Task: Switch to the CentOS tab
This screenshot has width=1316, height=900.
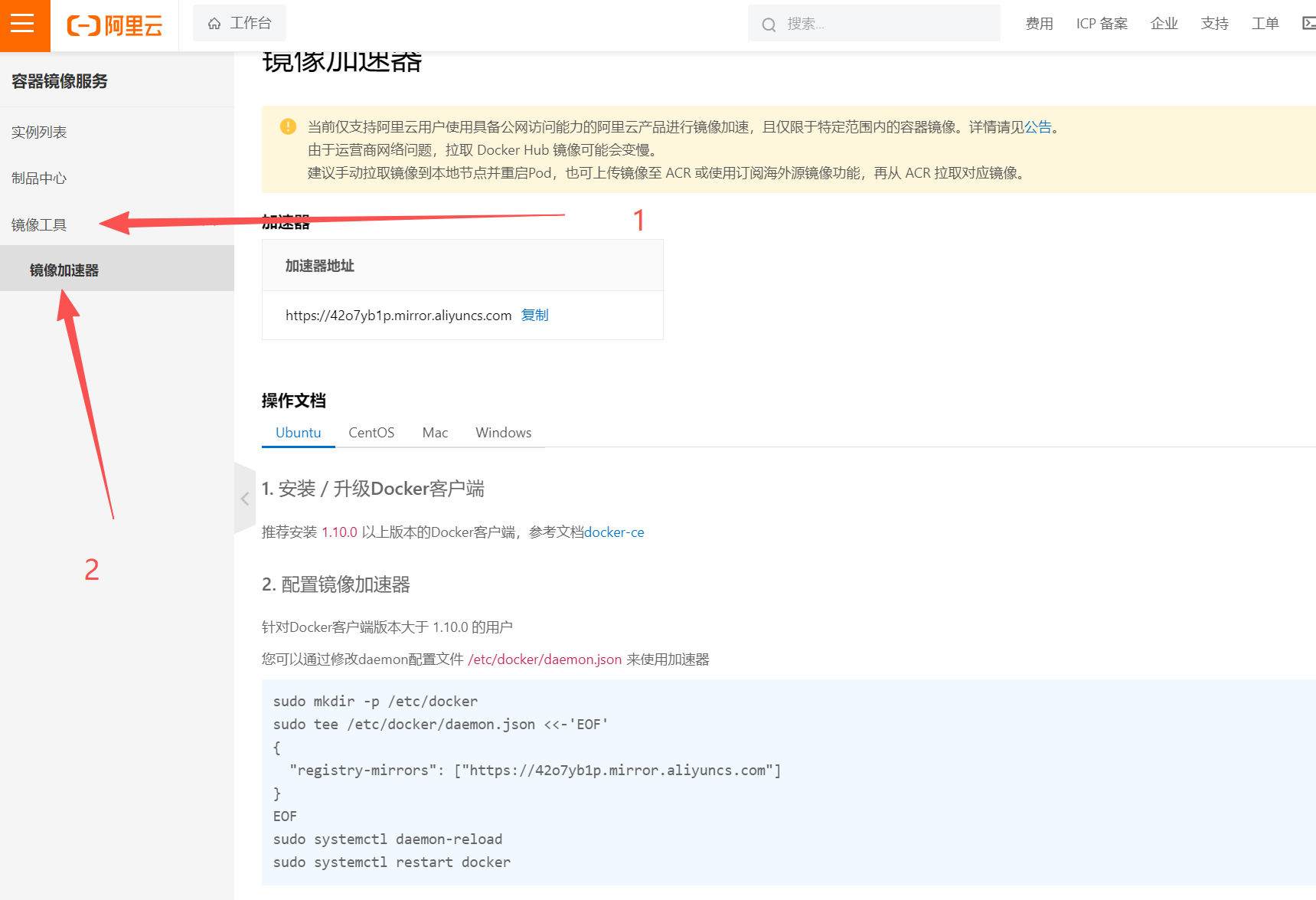Action: click(371, 433)
